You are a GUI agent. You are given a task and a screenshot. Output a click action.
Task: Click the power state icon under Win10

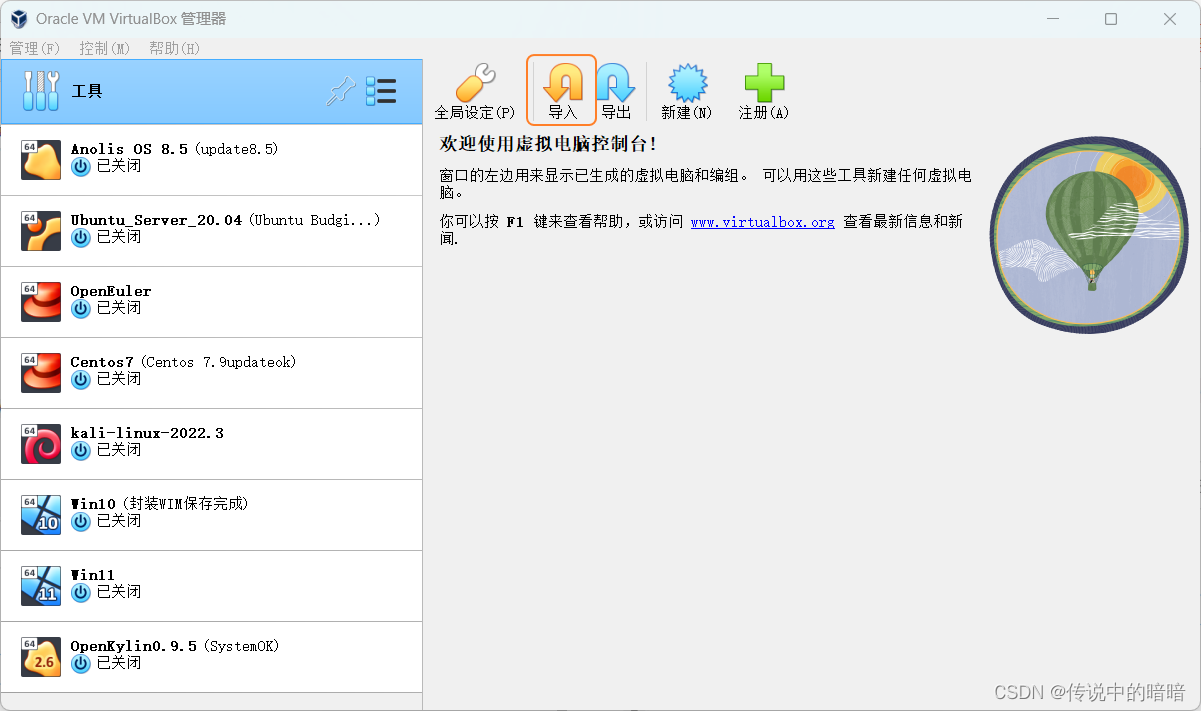[x=81, y=522]
